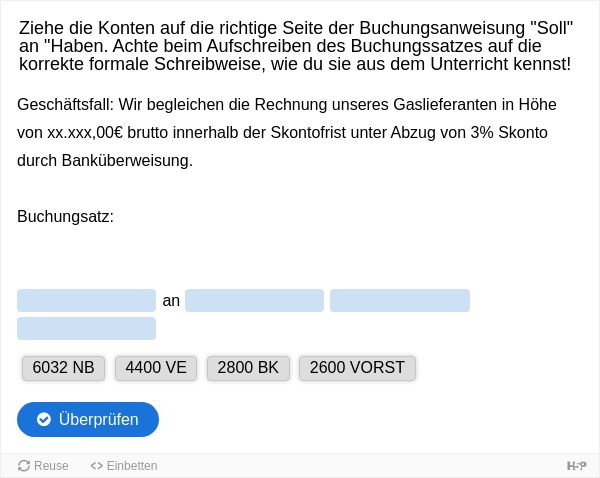
Task: Select the 2600 VORST account chip
Action: pyautogui.click(x=357, y=368)
